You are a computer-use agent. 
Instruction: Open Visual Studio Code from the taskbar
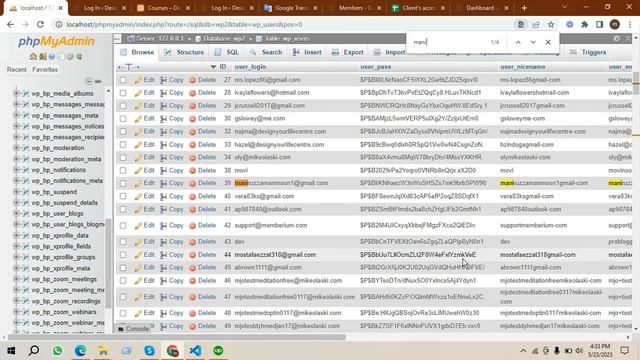coord(196,351)
